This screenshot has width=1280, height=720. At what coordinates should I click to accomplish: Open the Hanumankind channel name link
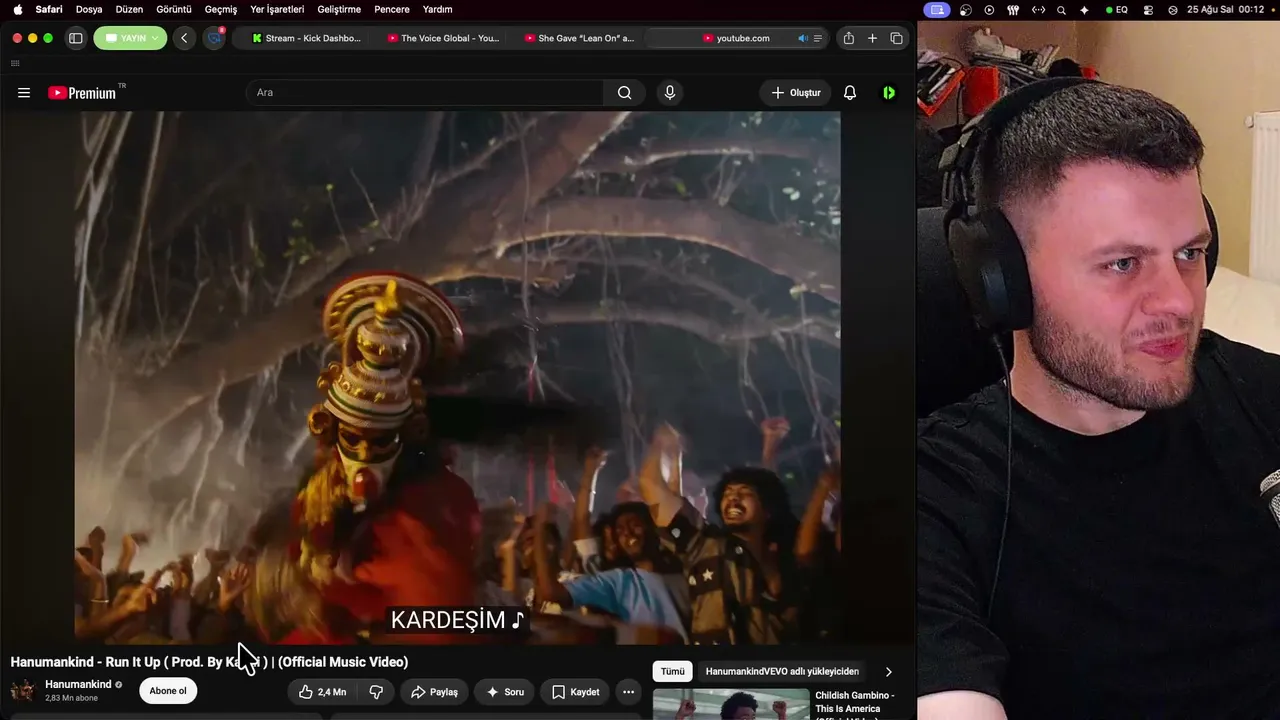[78, 685]
